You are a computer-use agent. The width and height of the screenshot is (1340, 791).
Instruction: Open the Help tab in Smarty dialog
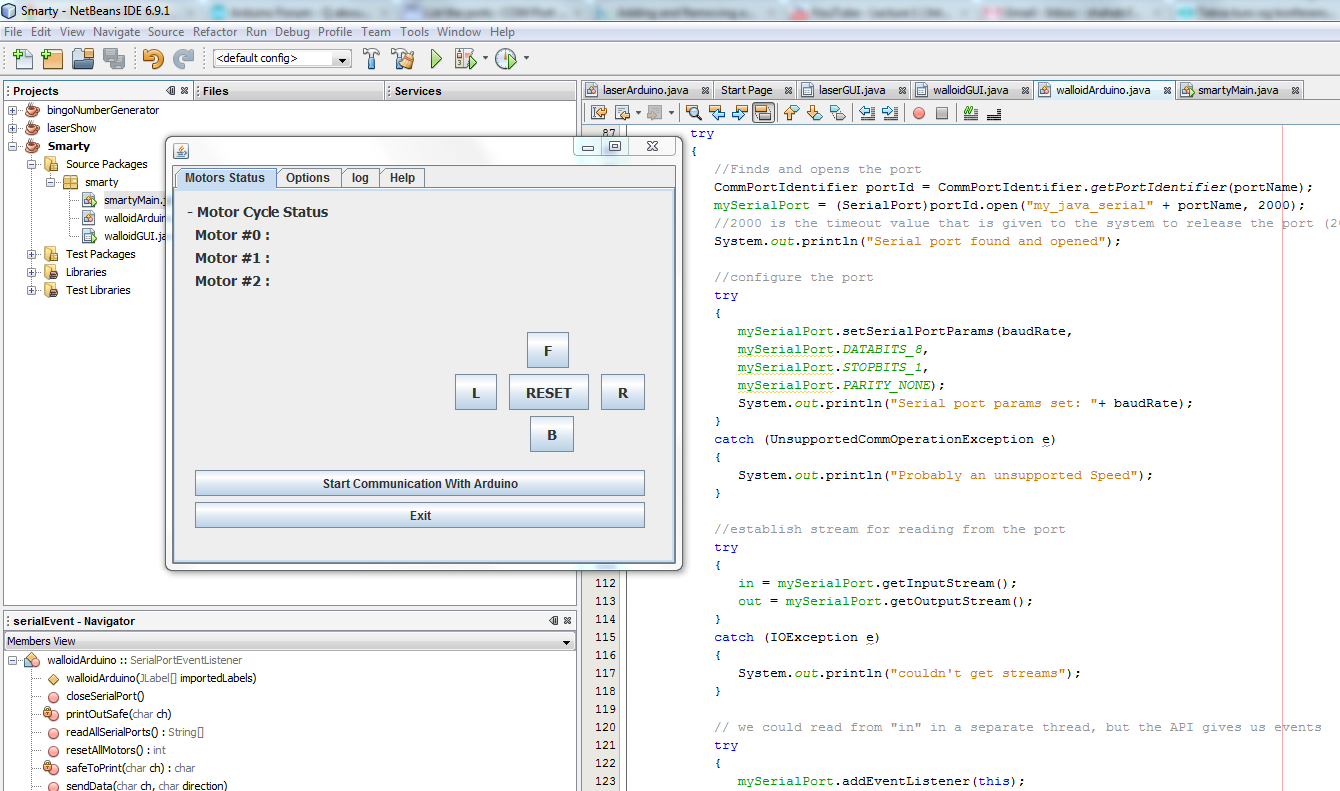click(x=402, y=178)
